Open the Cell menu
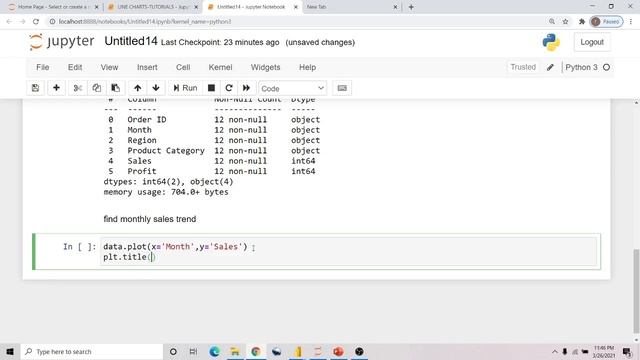This screenshot has height=360, width=640. point(183,67)
